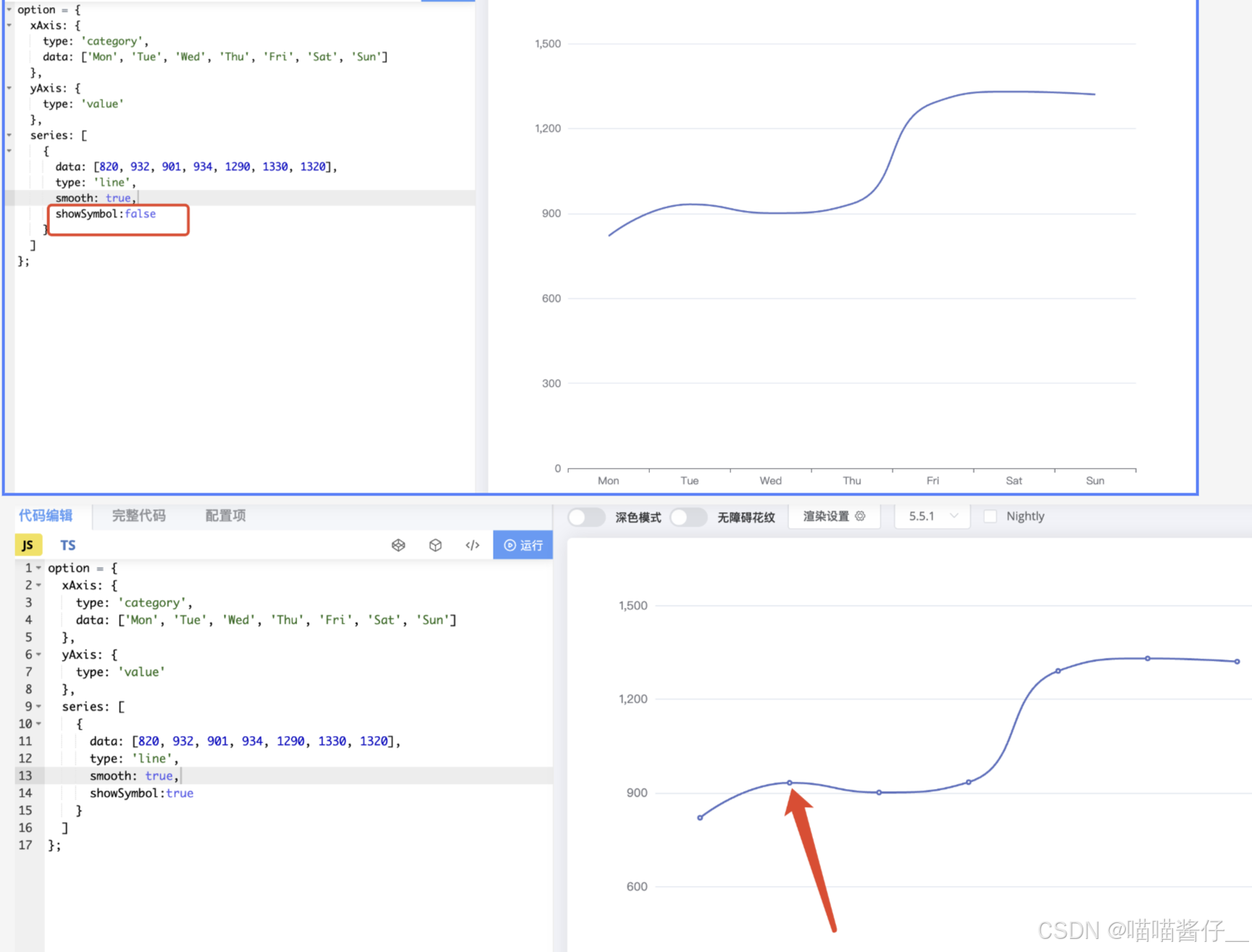Toggle accessibility pattern switch 无障碍花纹
This screenshot has height=952, width=1252.
pos(689,517)
